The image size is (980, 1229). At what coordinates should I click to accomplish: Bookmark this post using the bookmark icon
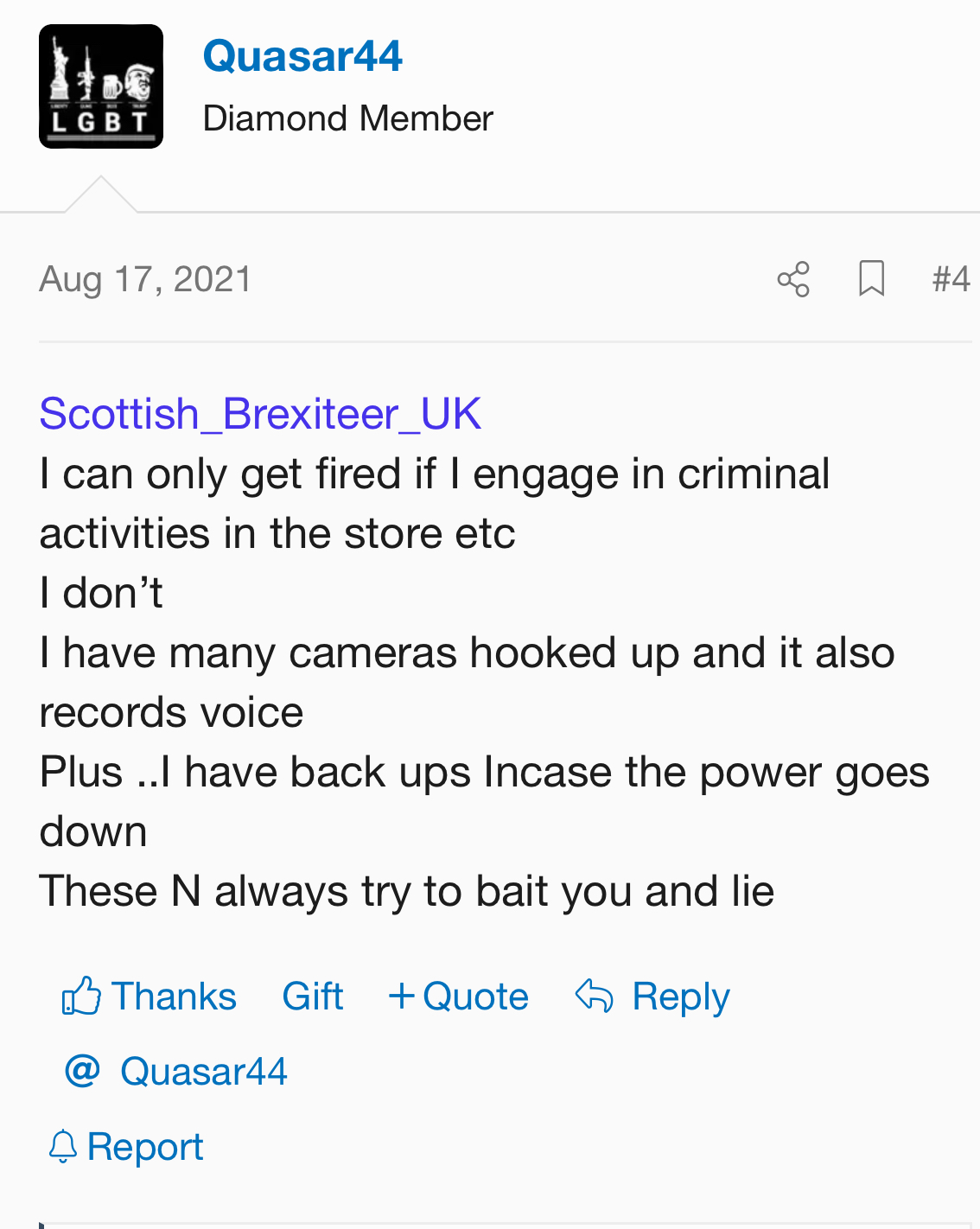click(x=871, y=279)
